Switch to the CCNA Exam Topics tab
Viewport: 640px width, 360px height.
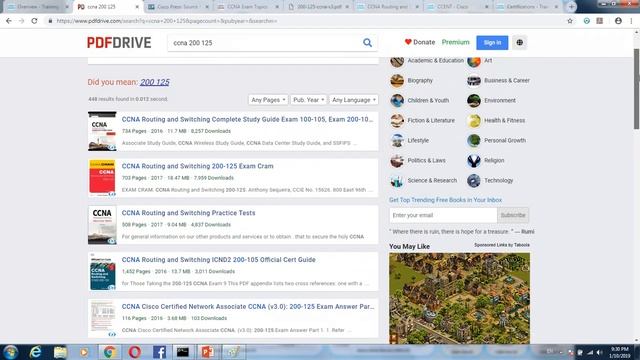[x=248, y=7]
